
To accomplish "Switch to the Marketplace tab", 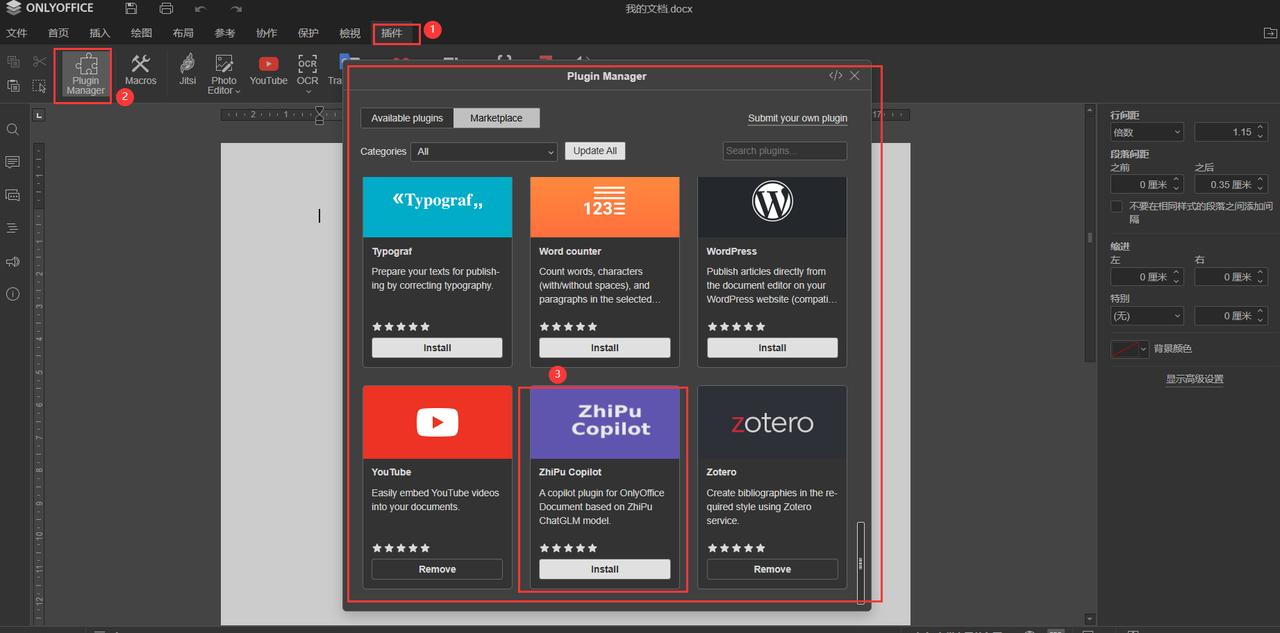I will coord(496,118).
